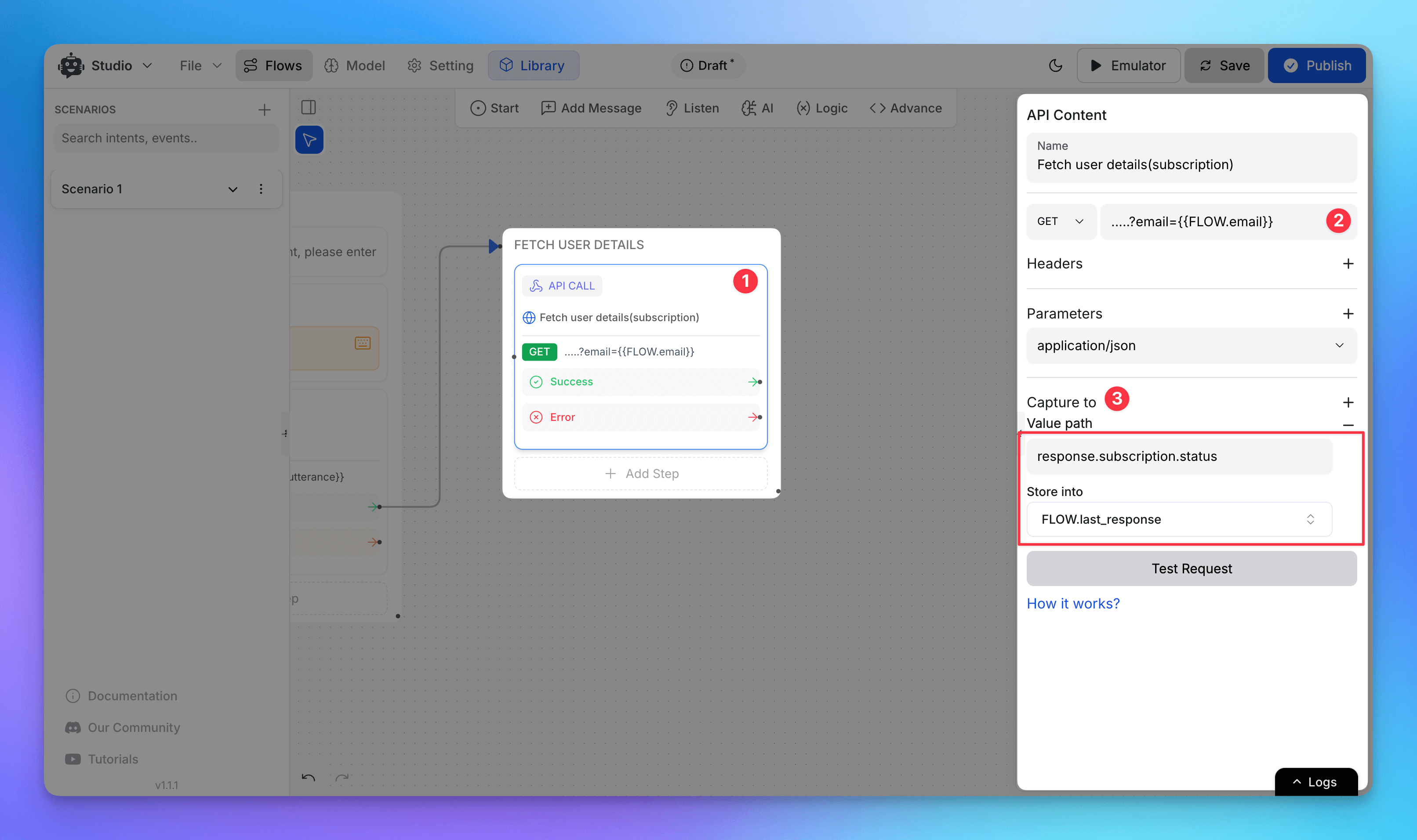Edit the response.subscription.status value path field
The image size is (1417, 840).
tap(1179, 456)
